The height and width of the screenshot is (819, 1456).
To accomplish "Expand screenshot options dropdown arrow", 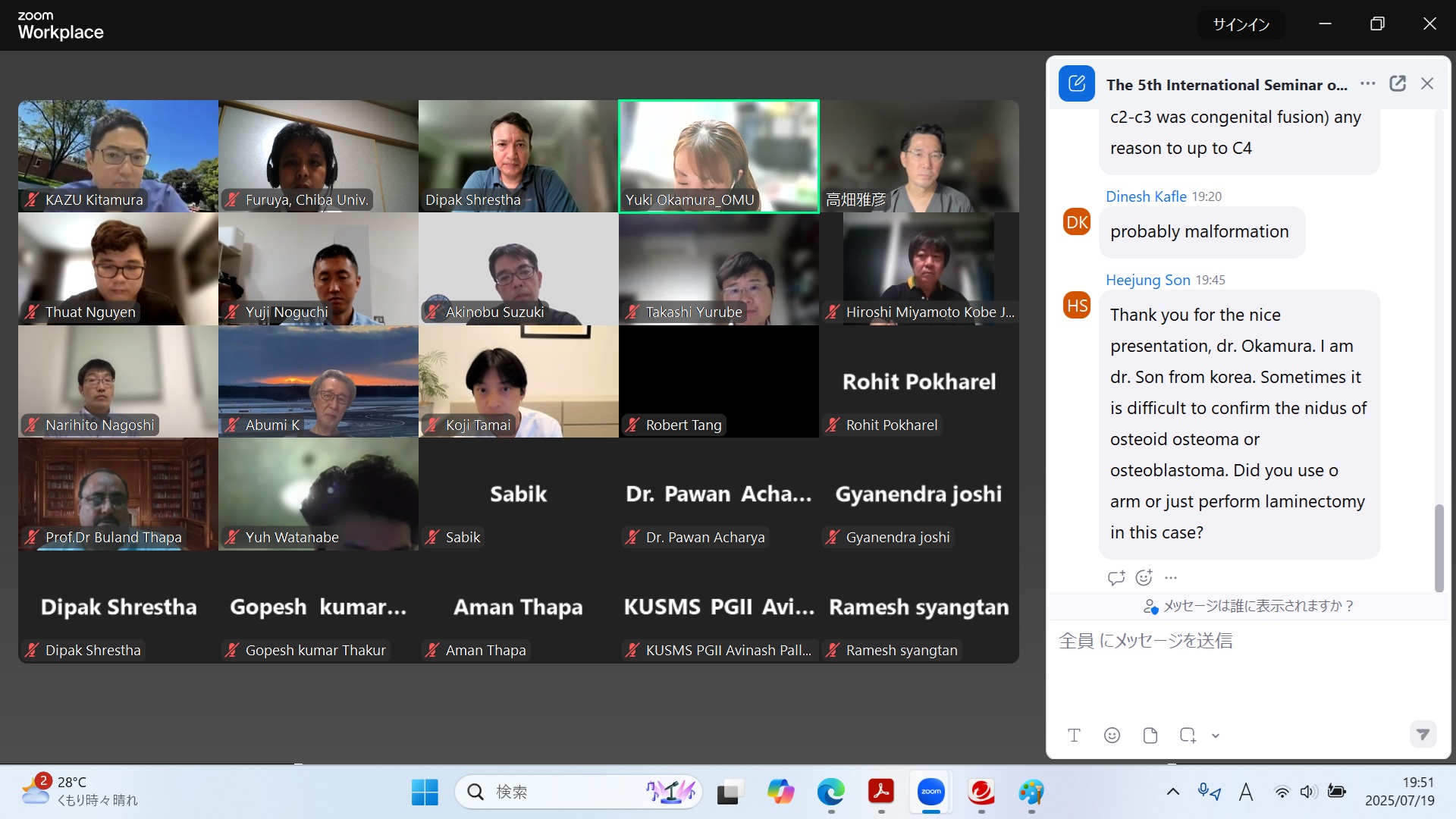I will 1216,736.
